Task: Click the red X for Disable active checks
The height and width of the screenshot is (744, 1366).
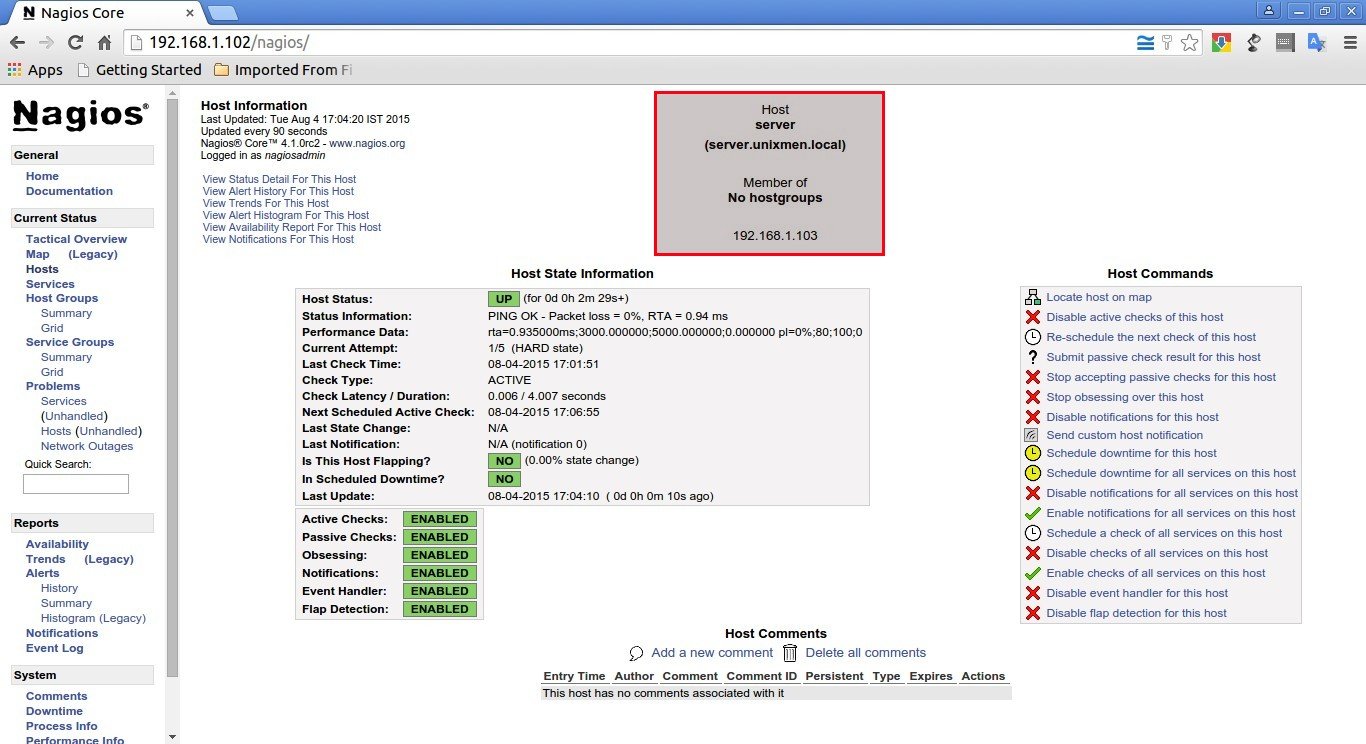Action: tap(1033, 317)
